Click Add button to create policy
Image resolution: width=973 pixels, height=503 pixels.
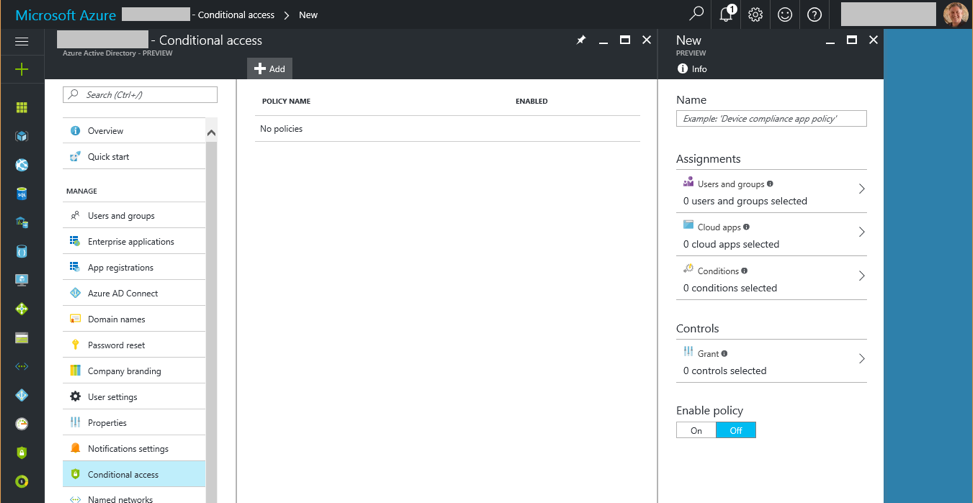pyautogui.click(x=269, y=69)
